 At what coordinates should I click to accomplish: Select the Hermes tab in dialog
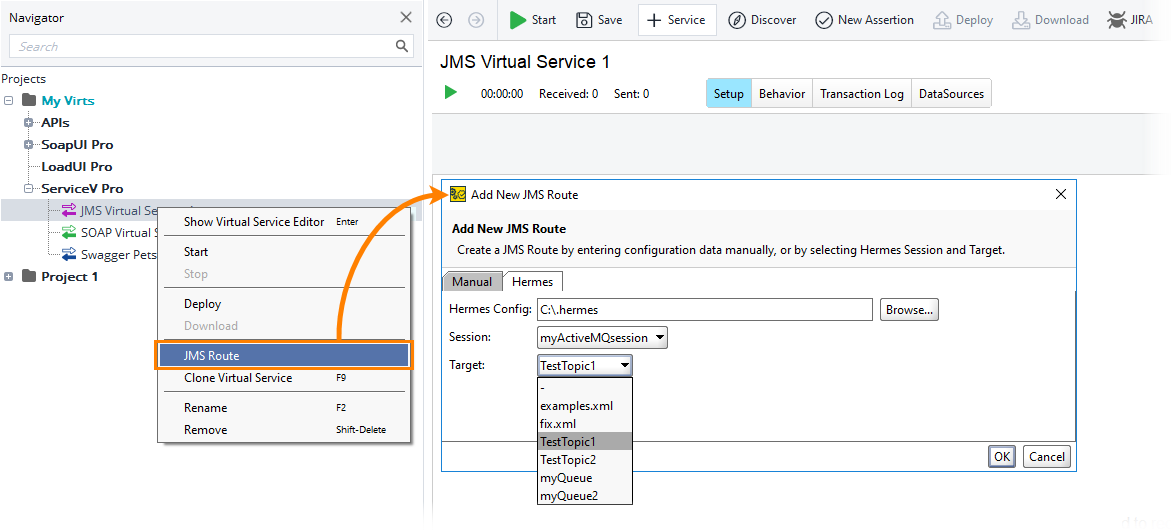532,281
